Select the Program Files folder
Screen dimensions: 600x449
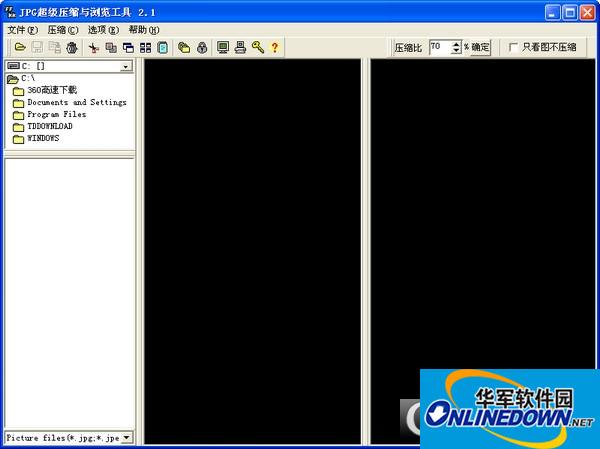(49, 114)
